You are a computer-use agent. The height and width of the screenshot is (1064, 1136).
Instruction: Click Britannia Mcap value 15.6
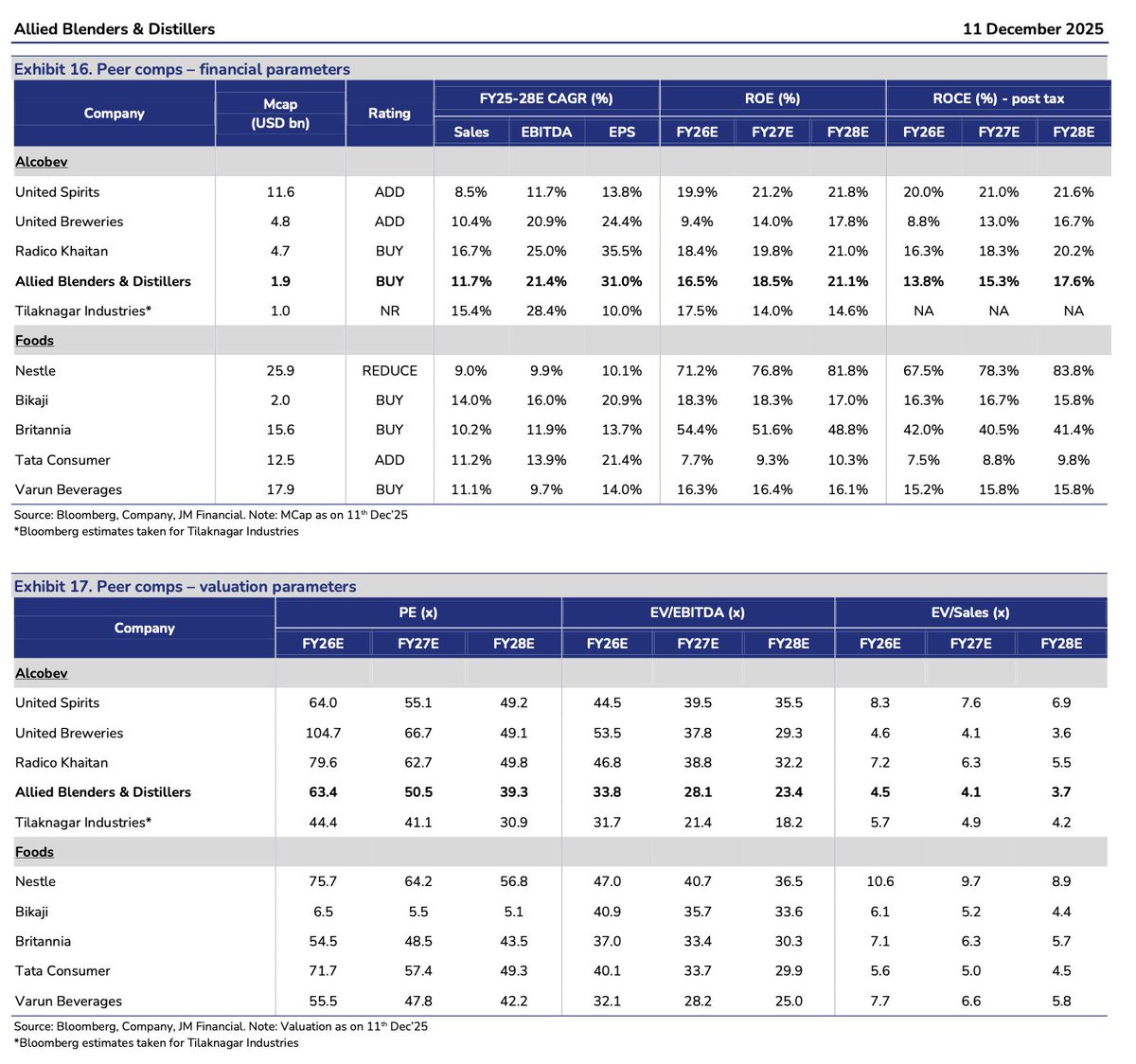(x=280, y=430)
